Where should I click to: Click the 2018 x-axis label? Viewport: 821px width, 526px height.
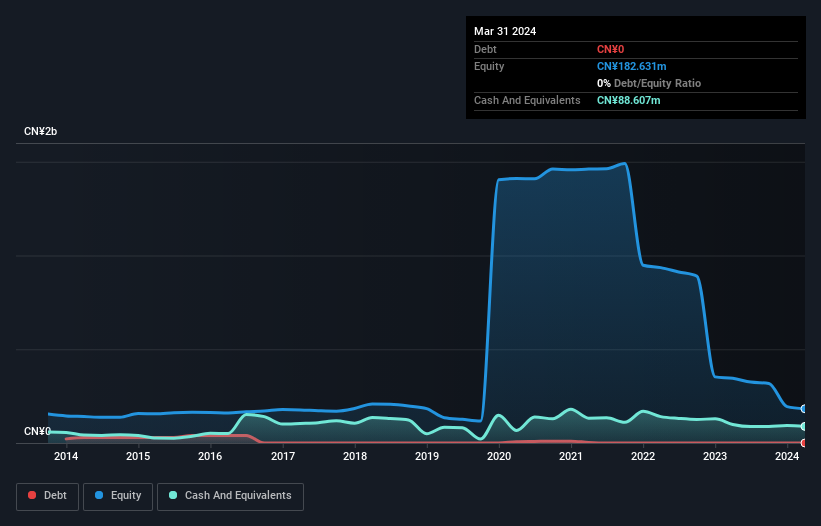pyautogui.click(x=355, y=456)
